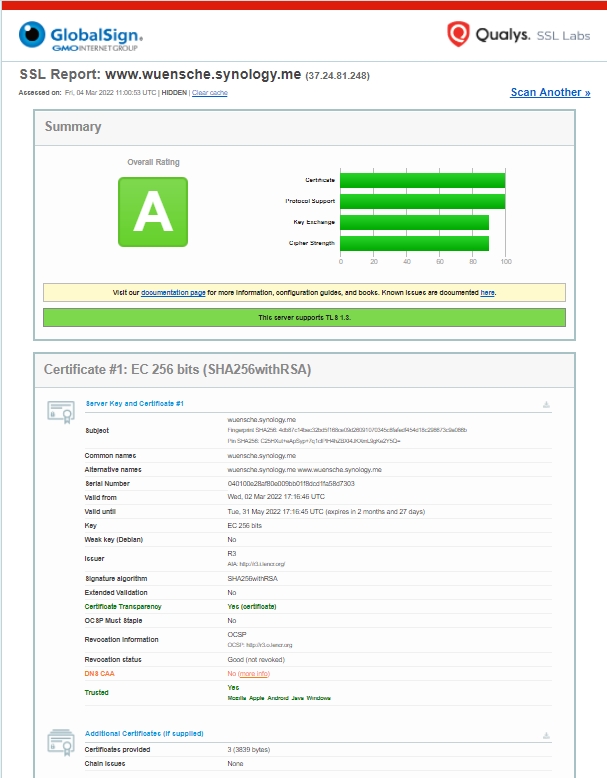
Task: Click the Pin SHA256 line
Action: pos(314,441)
